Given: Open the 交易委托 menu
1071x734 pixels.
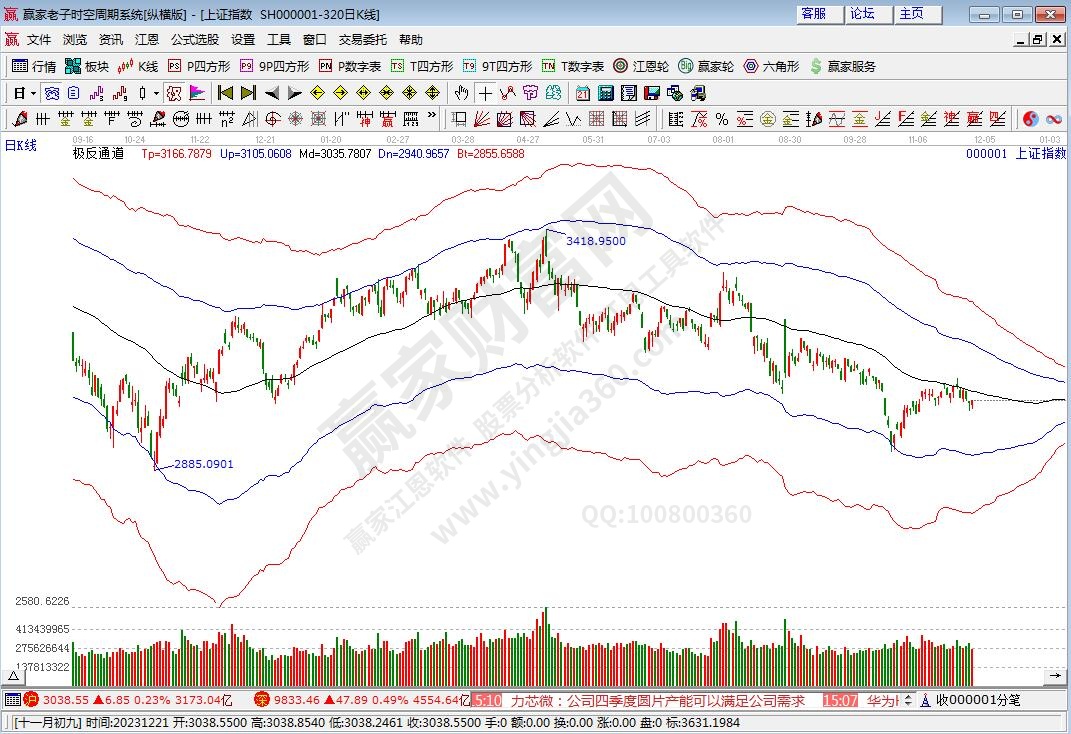Looking at the screenshot, I should [x=362, y=40].
